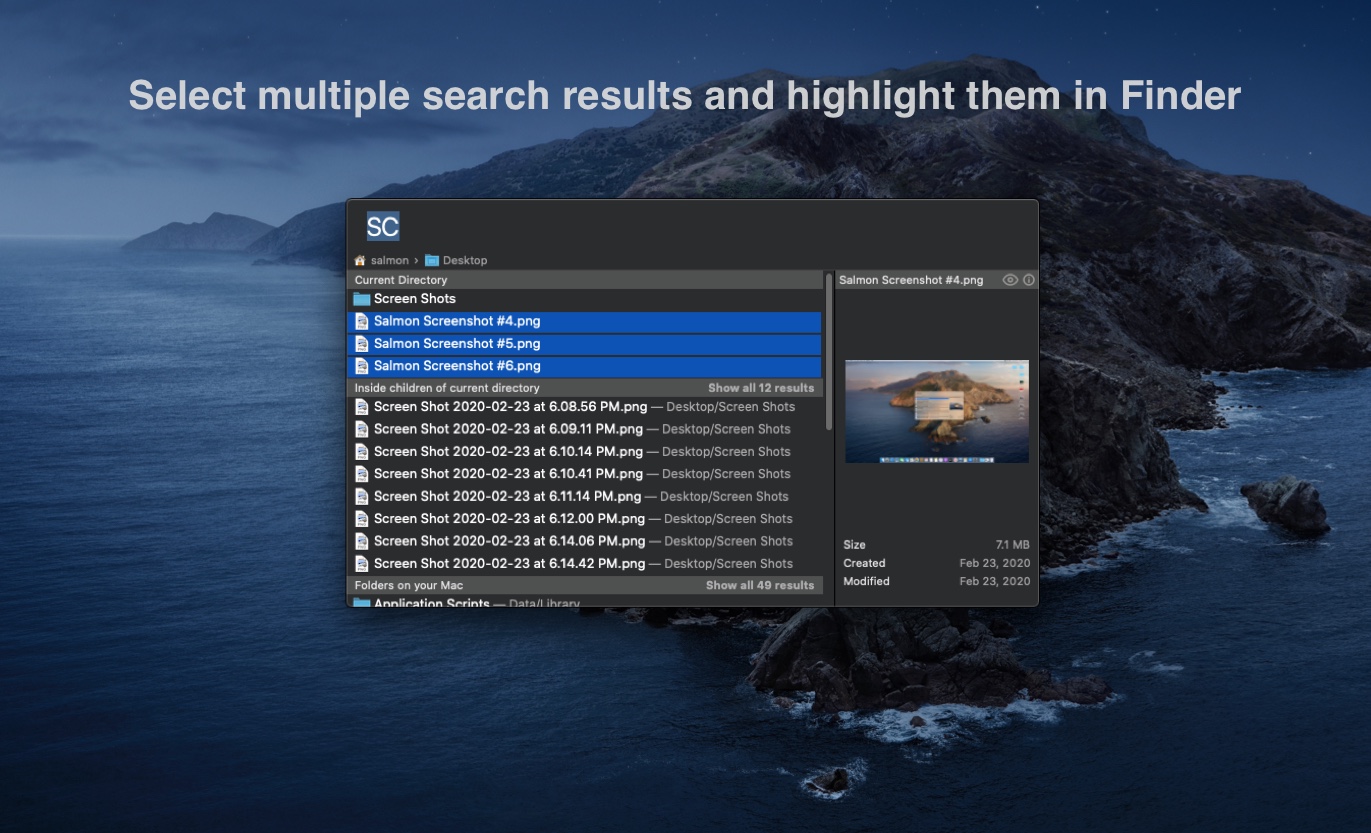This screenshot has height=833, width=1371.
Task: Expand with Show all 49 results
Action: [759, 585]
